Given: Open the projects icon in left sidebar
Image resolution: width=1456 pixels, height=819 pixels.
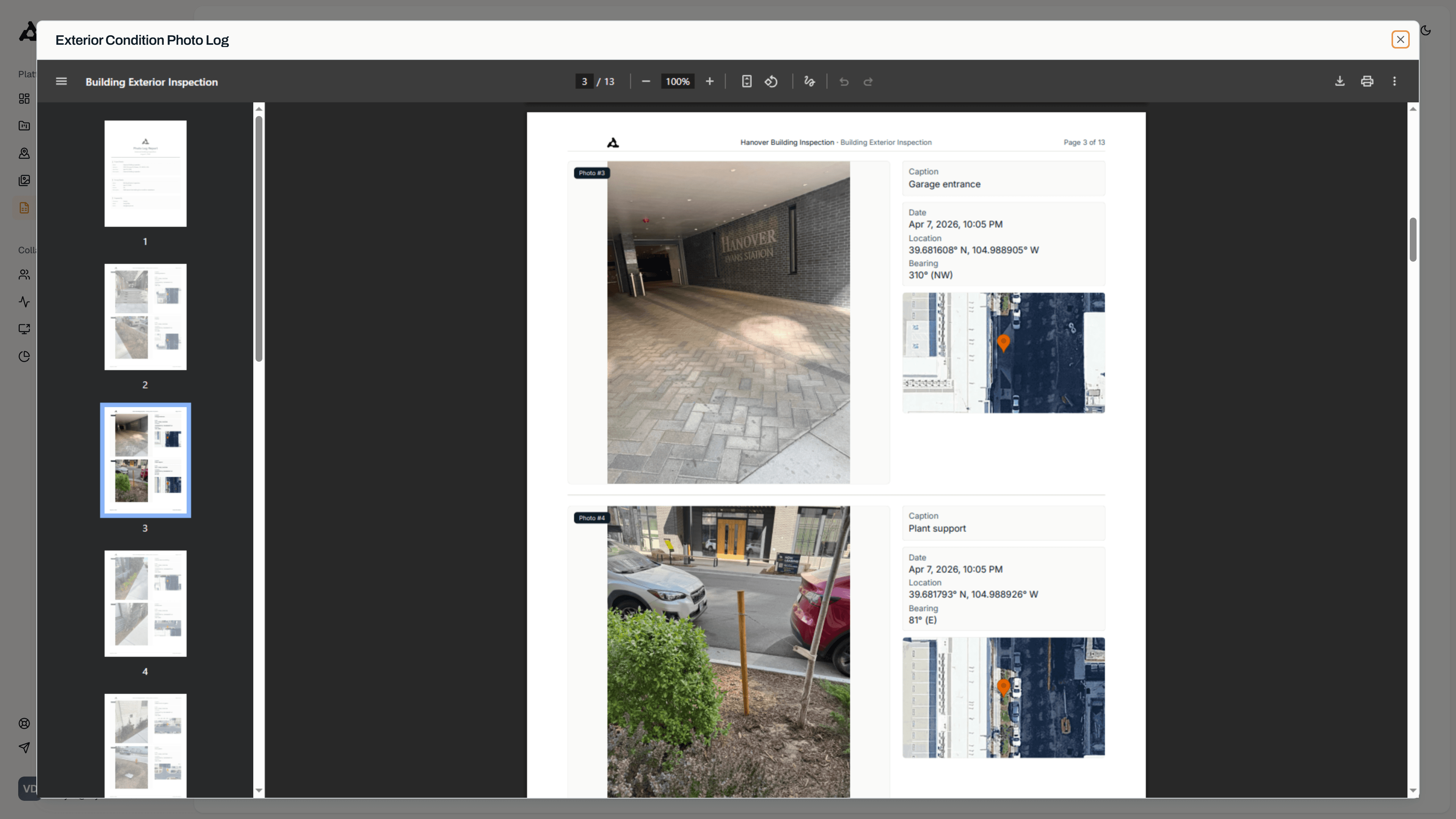Looking at the screenshot, I should pos(24,126).
